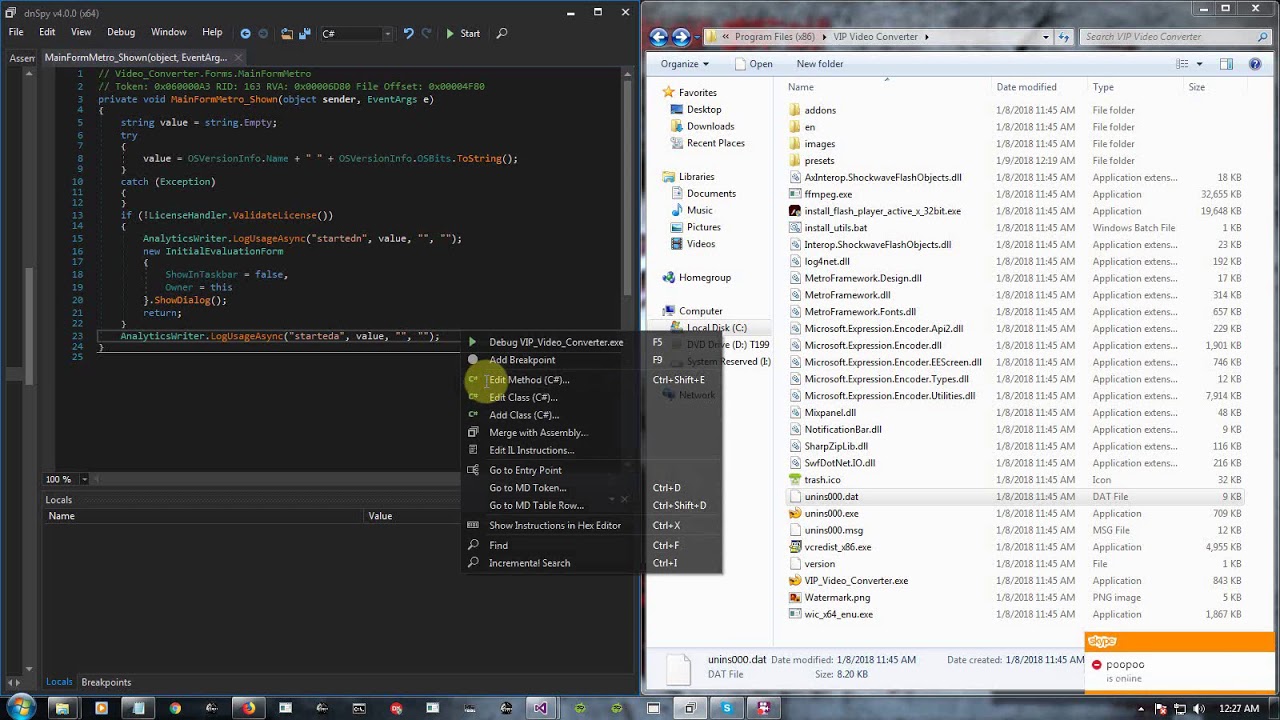Image resolution: width=1280 pixels, height=720 pixels.
Task: Open the Organize dropdown in Explorer
Action: tap(684, 64)
